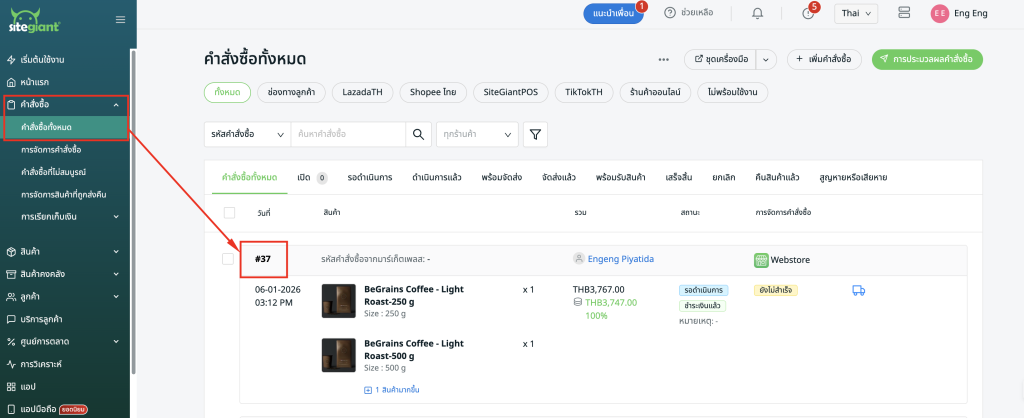Click the order search input field
The width and height of the screenshot is (1024, 418).
[347, 134]
